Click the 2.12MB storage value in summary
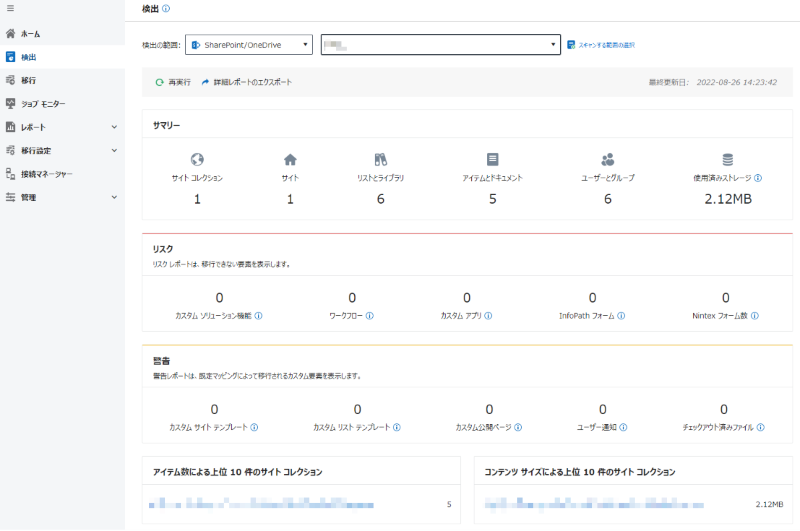 [x=728, y=199]
